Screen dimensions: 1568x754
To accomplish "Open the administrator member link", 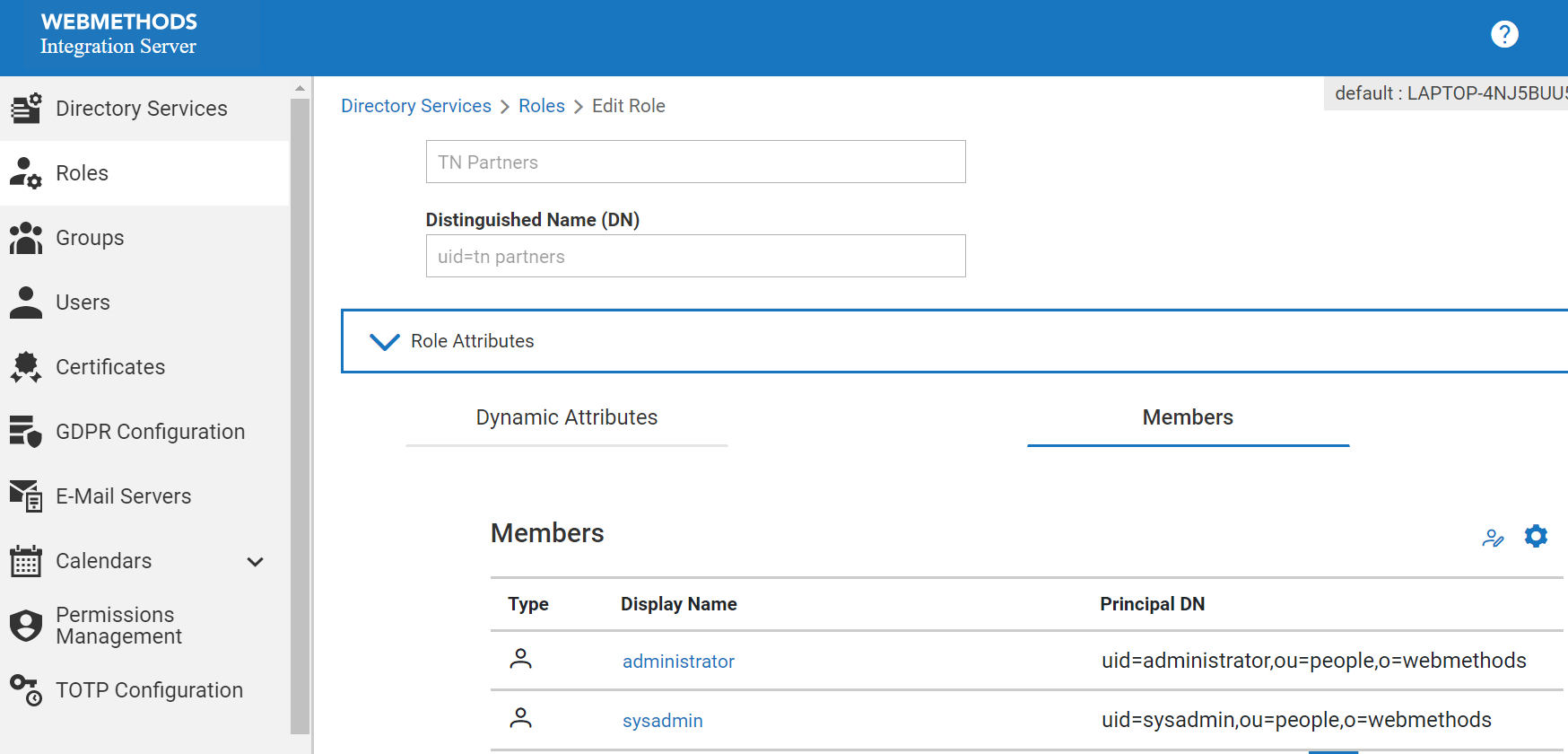I will [x=678, y=662].
